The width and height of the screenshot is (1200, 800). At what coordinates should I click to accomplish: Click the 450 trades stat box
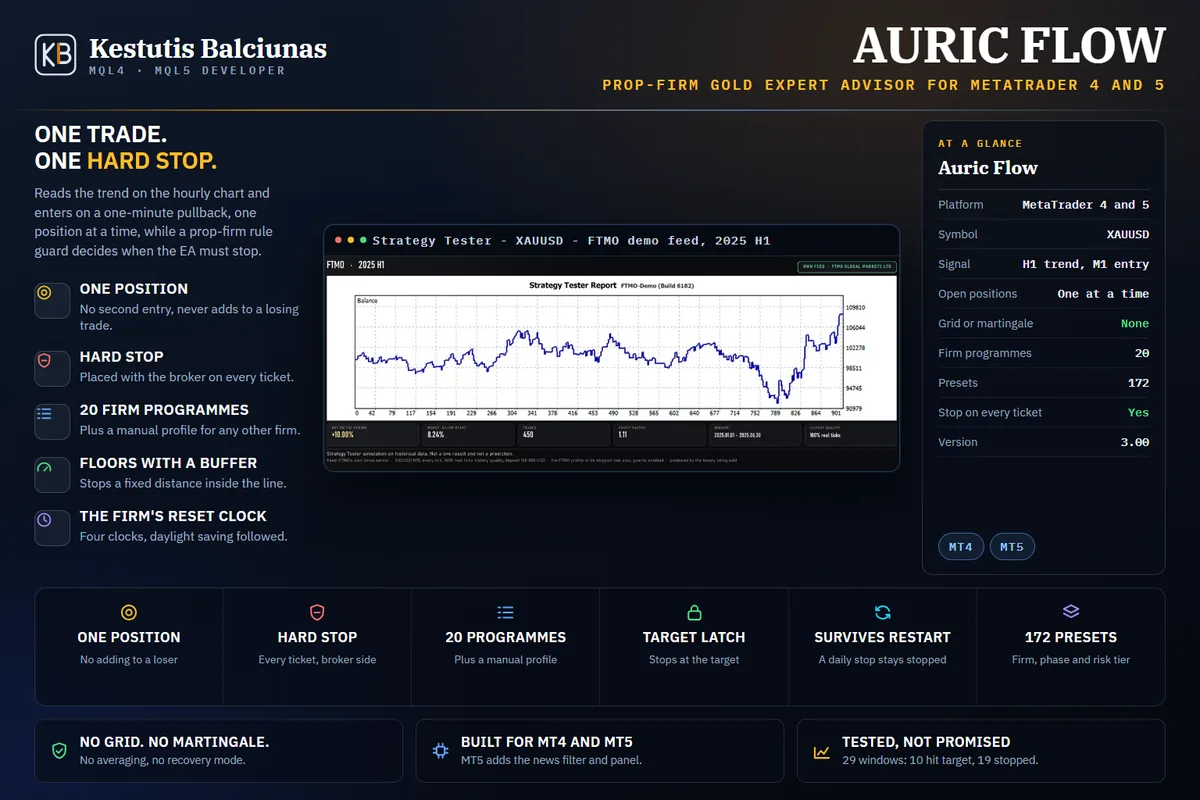pos(564,434)
